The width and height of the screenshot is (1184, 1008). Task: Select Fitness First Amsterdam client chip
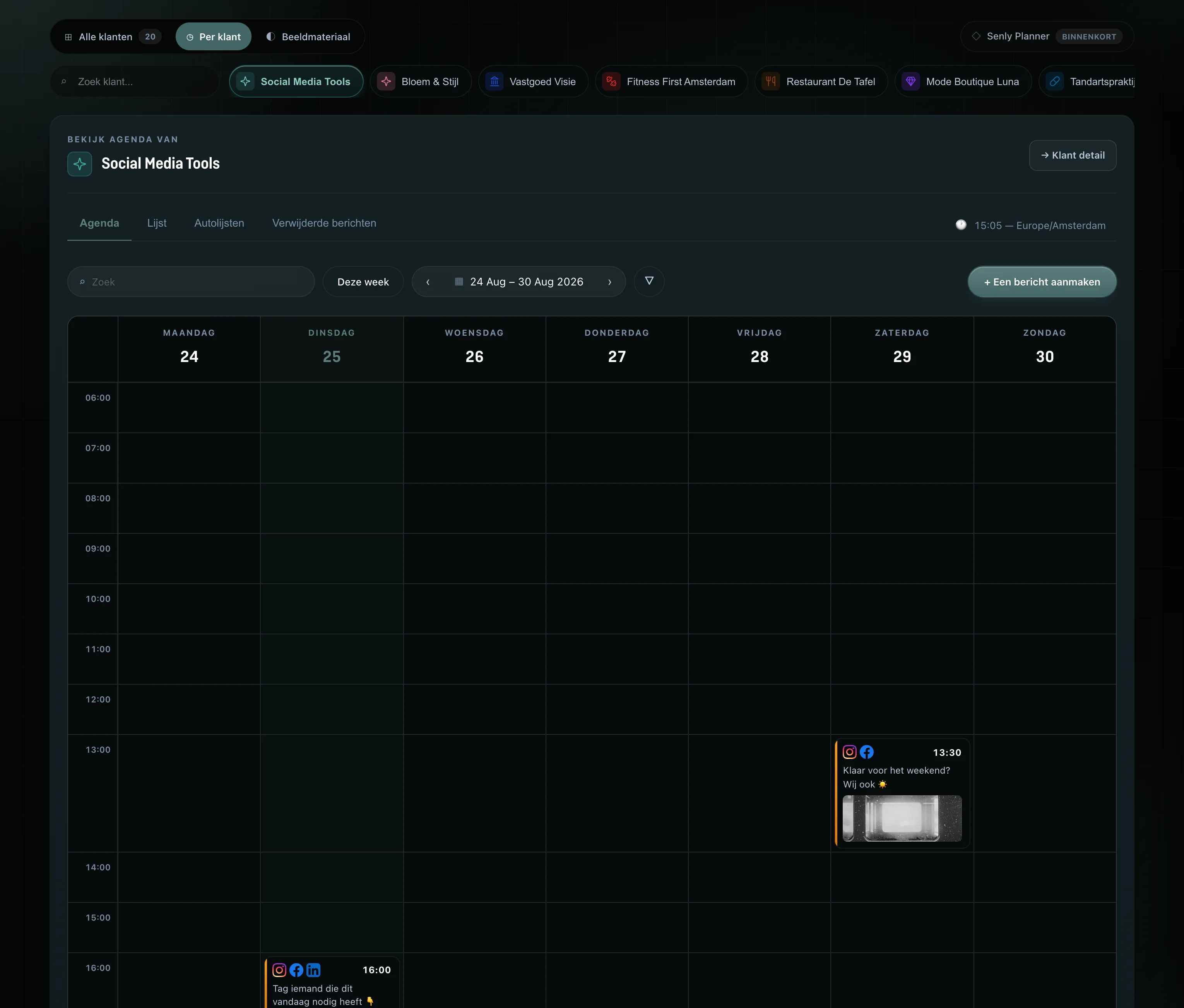pyautogui.click(x=671, y=82)
